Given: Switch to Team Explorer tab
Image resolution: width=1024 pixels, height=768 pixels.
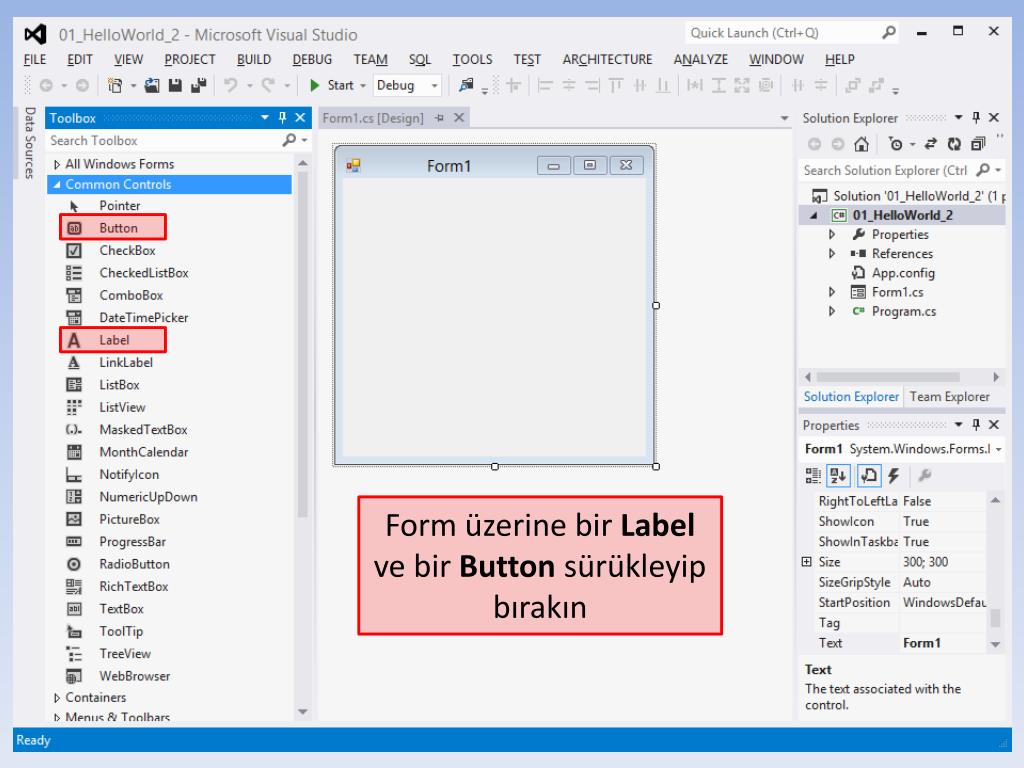Looking at the screenshot, I should (949, 396).
